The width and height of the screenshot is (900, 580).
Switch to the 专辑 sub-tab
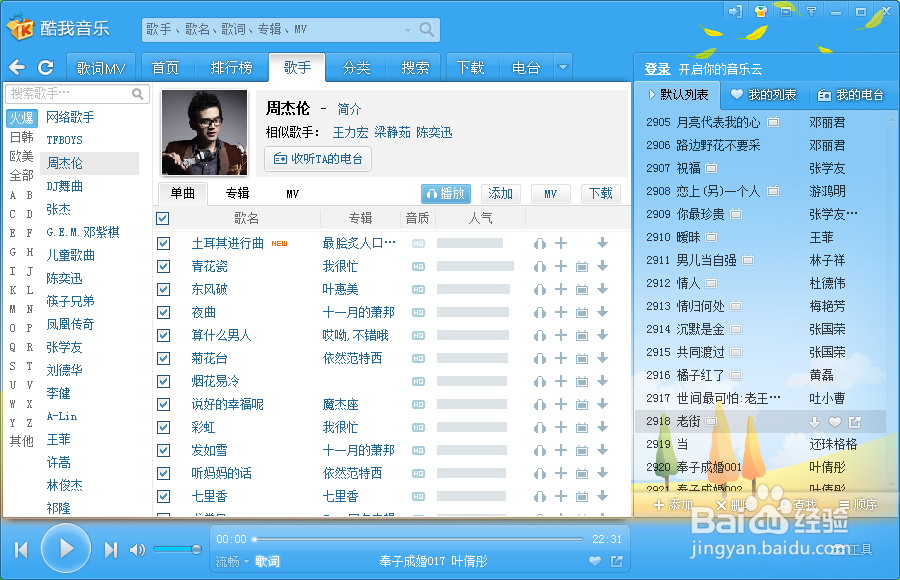[237, 194]
